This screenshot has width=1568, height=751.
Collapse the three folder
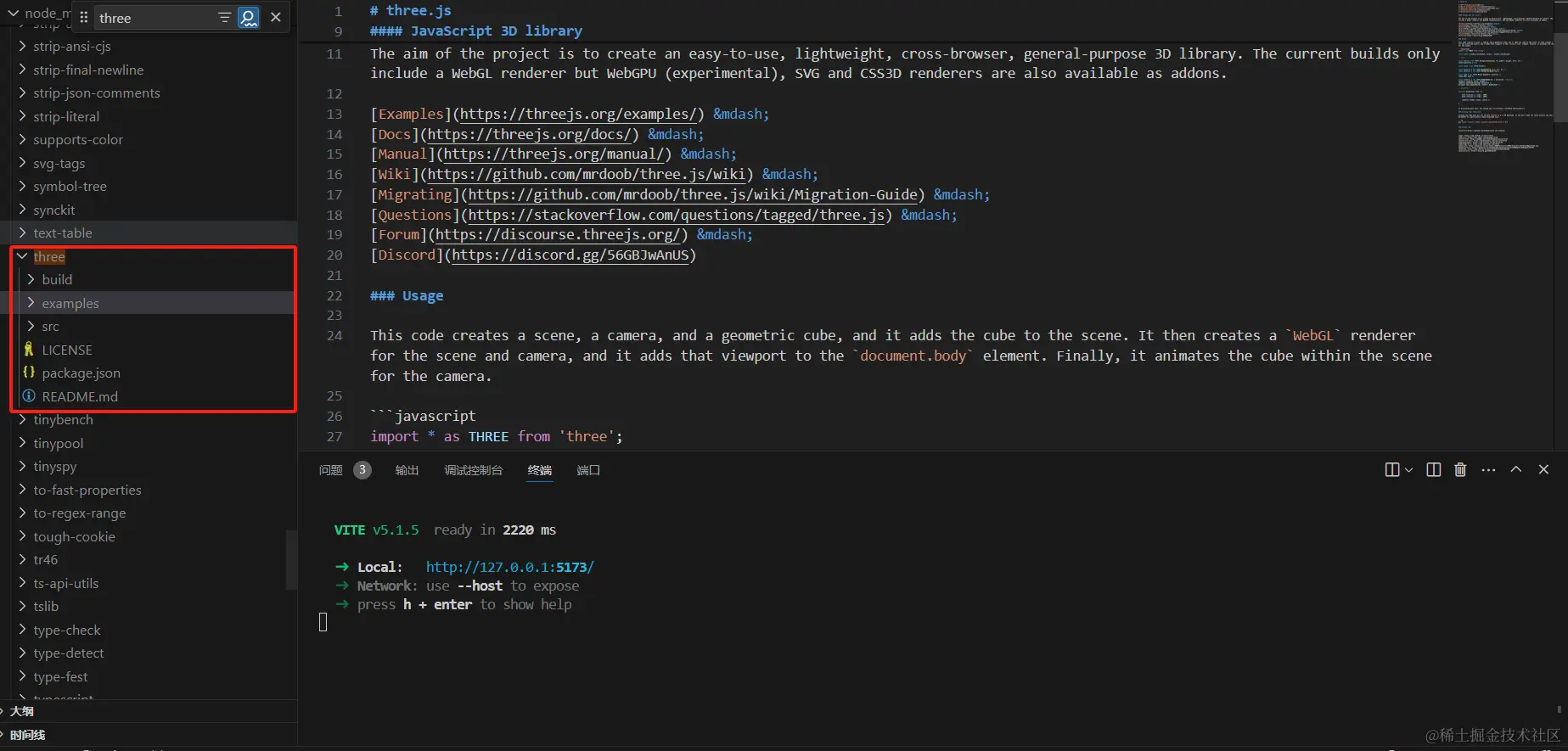[x=22, y=256]
